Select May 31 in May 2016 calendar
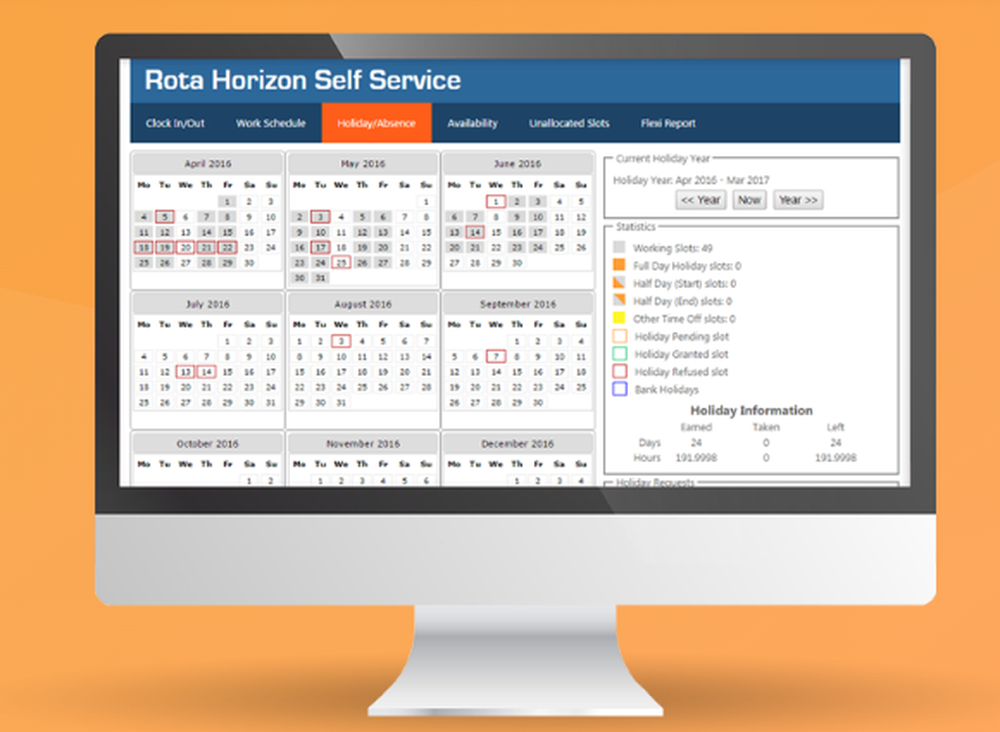 pyautogui.click(x=320, y=278)
